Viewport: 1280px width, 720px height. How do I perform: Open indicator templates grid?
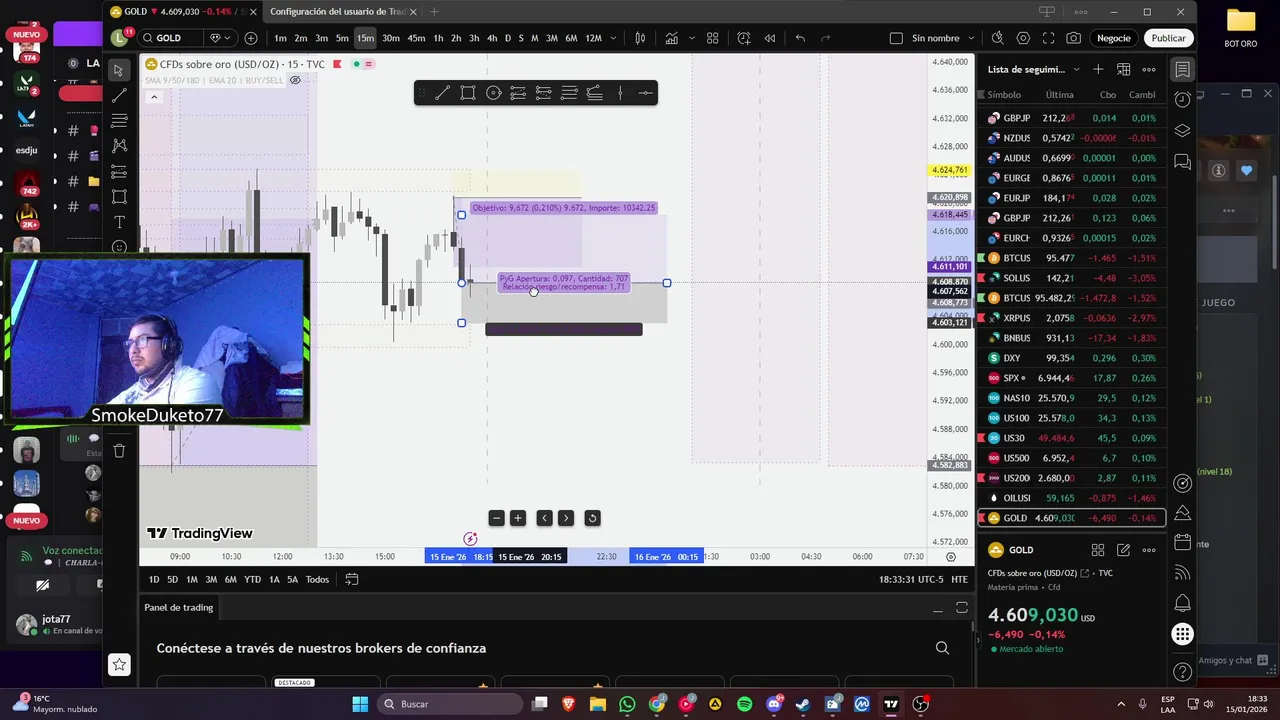pos(712,38)
